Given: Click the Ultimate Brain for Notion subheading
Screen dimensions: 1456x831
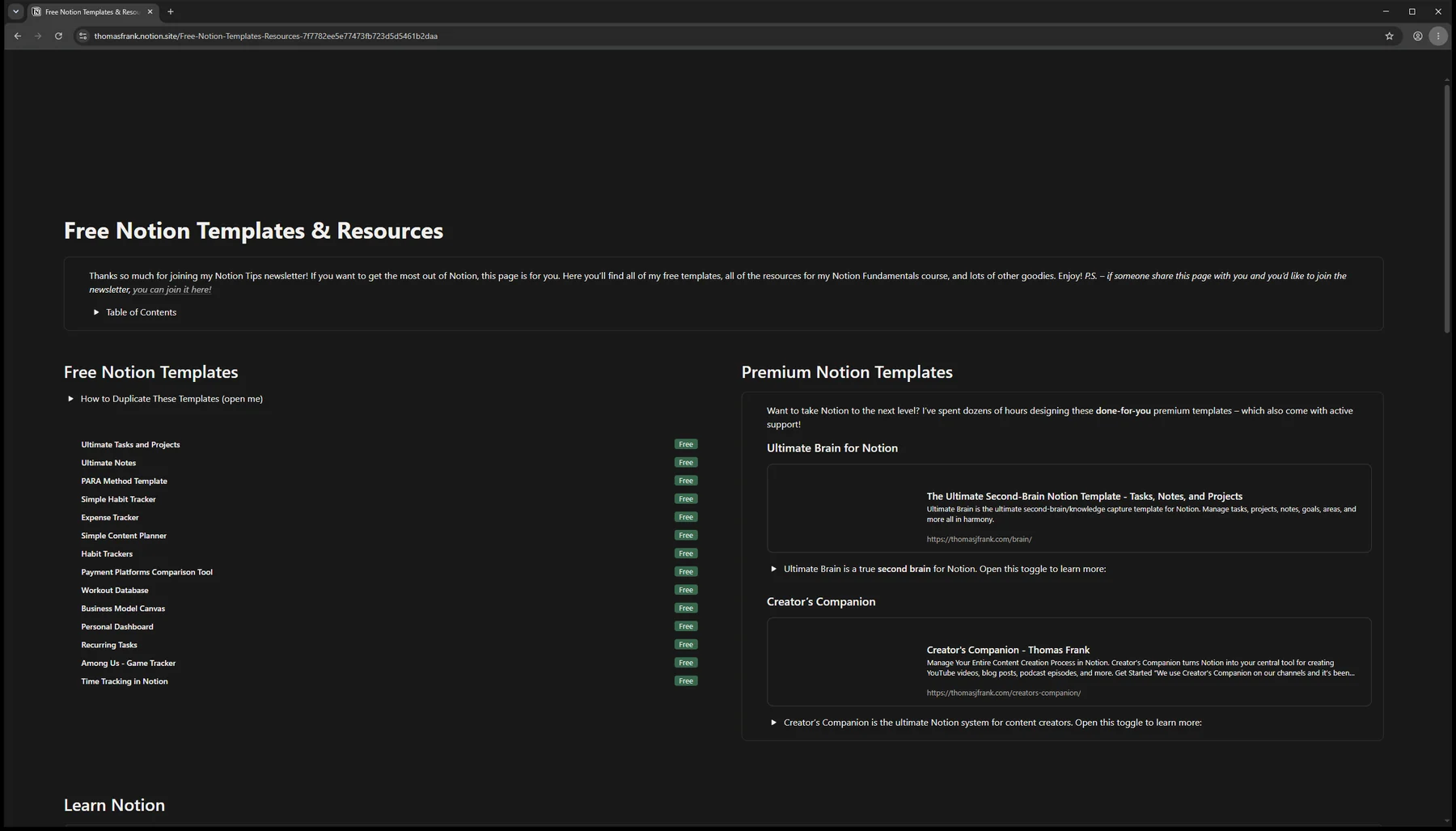Looking at the screenshot, I should [832, 448].
